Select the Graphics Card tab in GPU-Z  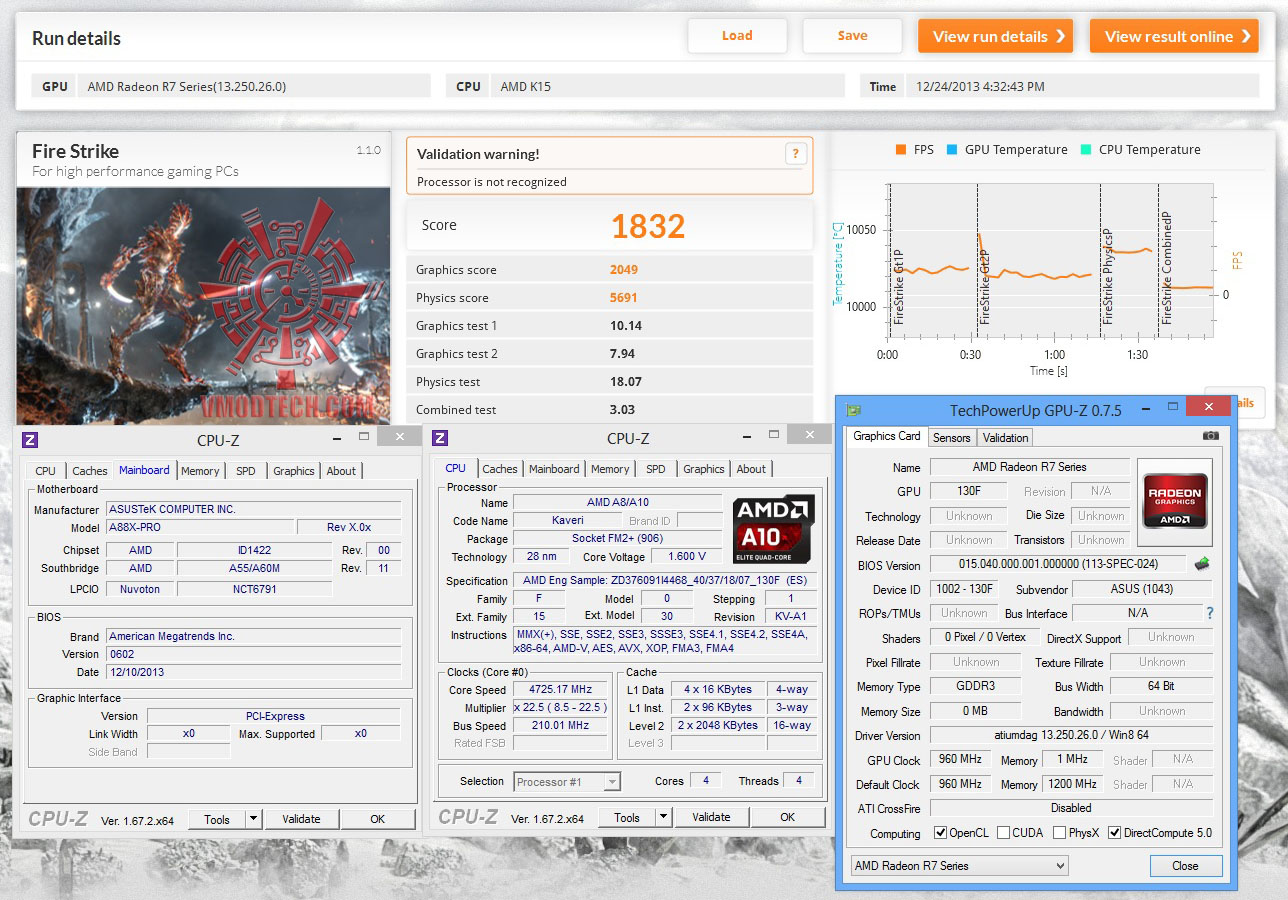[x=886, y=436]
